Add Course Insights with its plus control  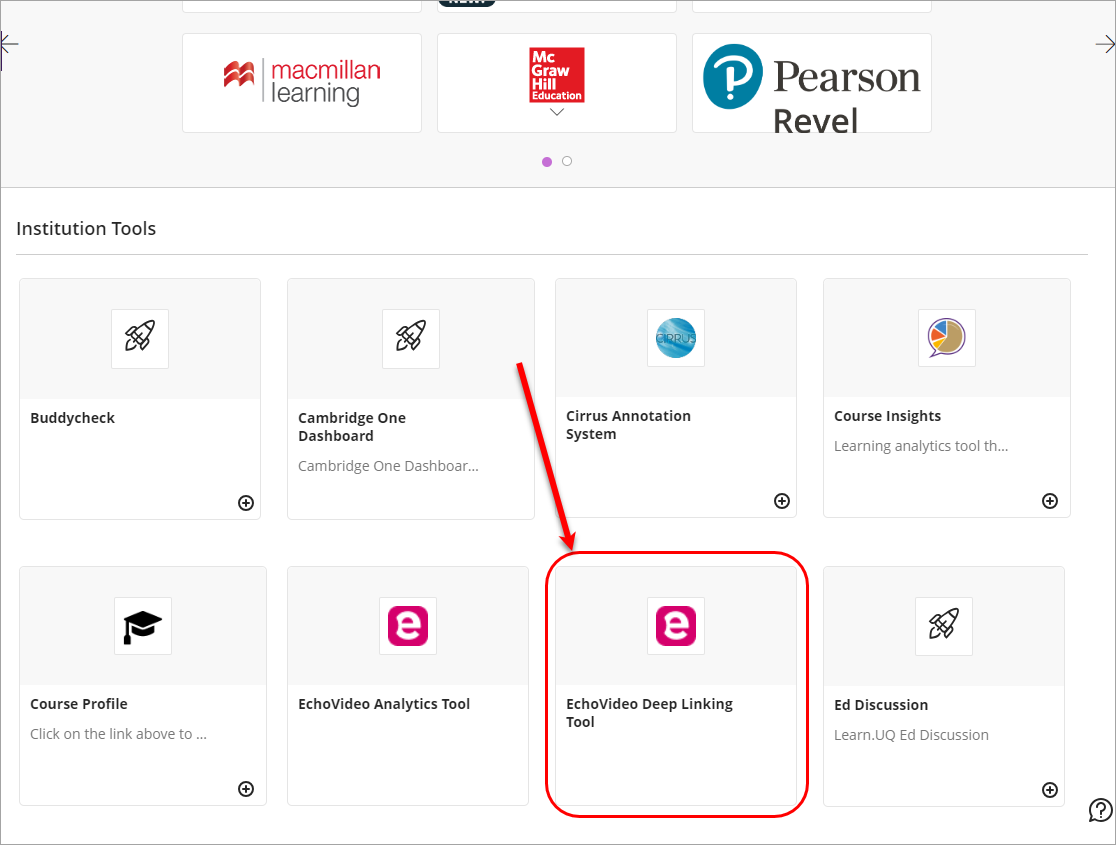1050,501
